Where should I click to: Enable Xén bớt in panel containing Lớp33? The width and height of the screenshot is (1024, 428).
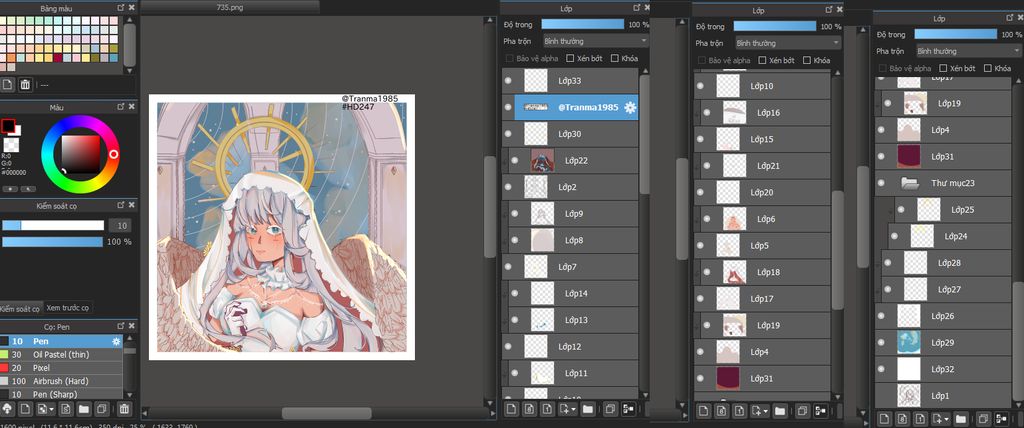point(570,58)
